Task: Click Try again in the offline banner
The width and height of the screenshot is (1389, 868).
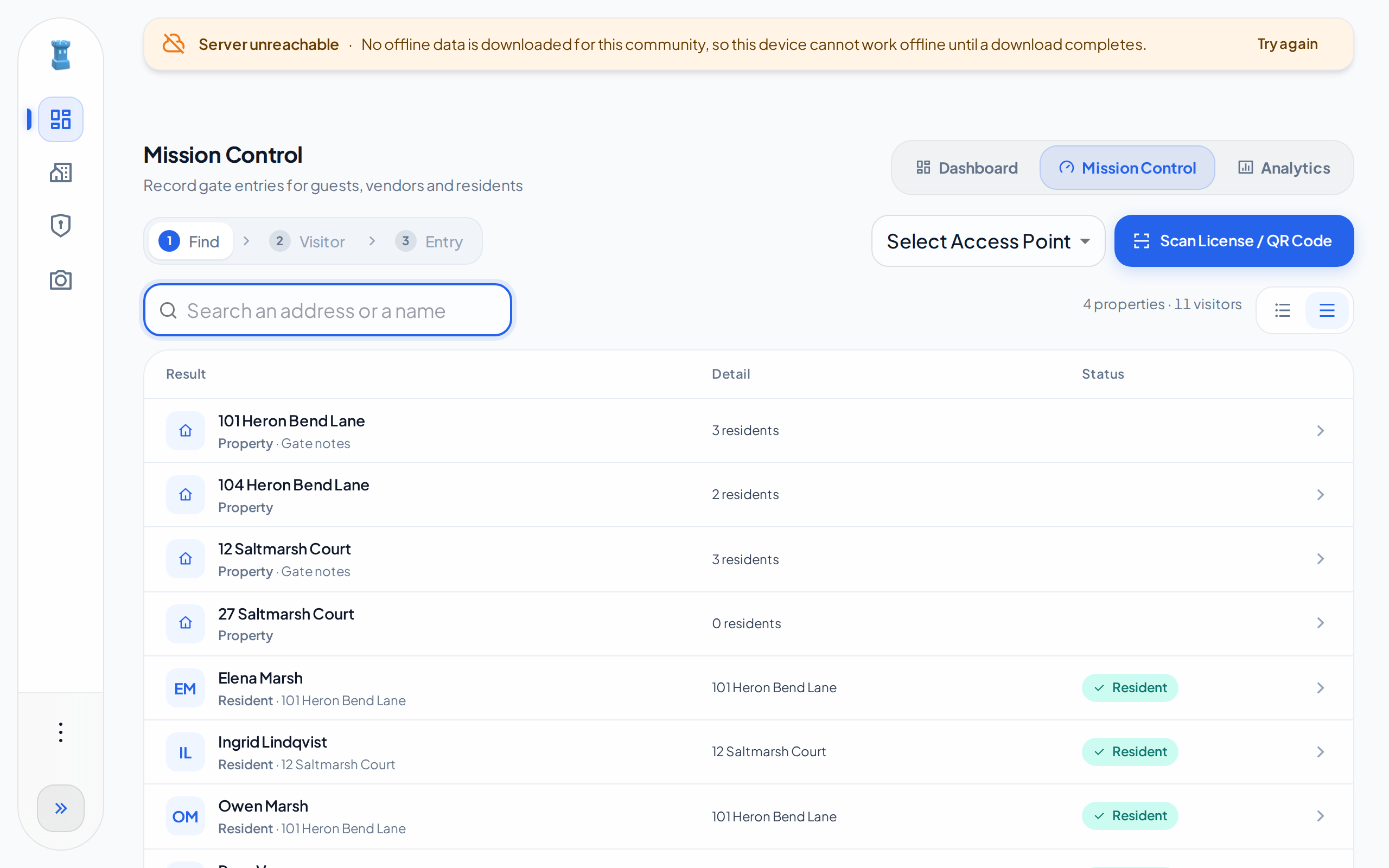Action: [x=1288, y=43]
